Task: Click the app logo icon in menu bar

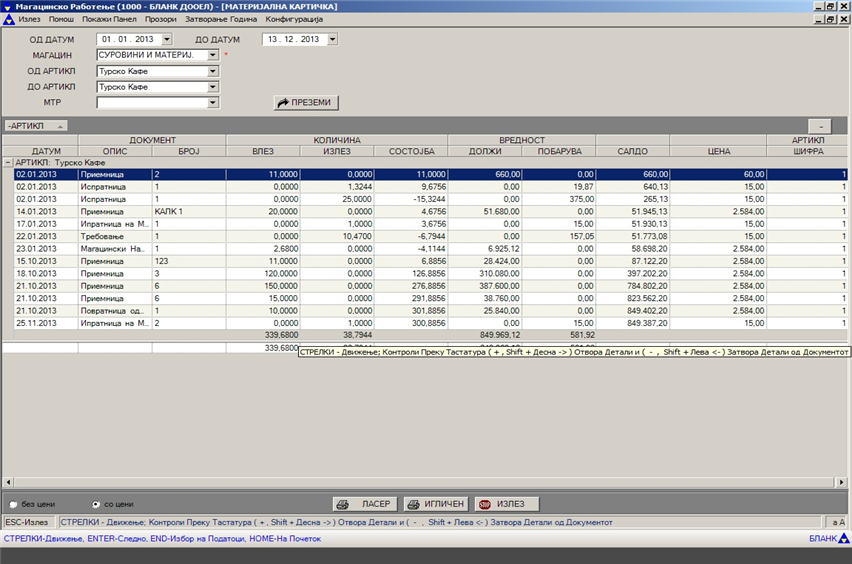Action: [8, 19]
